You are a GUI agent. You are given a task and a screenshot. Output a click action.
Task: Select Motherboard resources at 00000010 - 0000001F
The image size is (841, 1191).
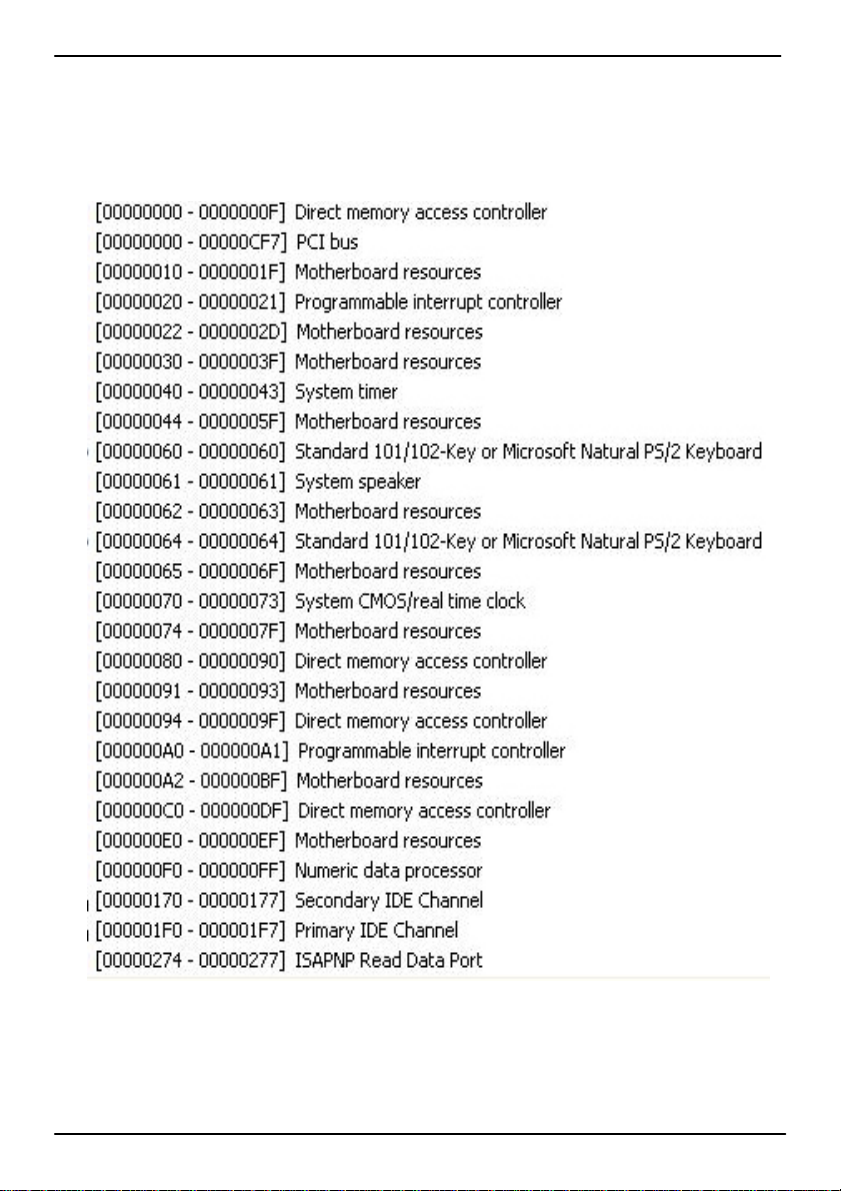[288, 272]
